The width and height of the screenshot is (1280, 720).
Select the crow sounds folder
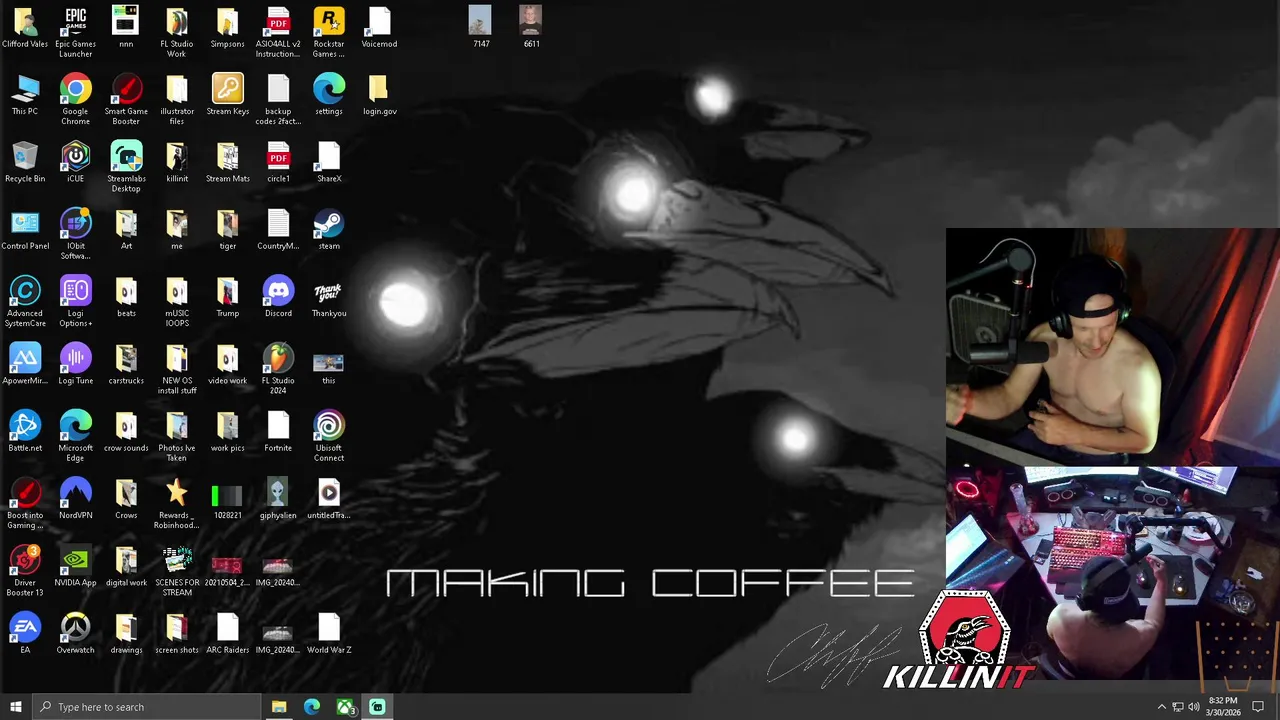tap(126, 431)
